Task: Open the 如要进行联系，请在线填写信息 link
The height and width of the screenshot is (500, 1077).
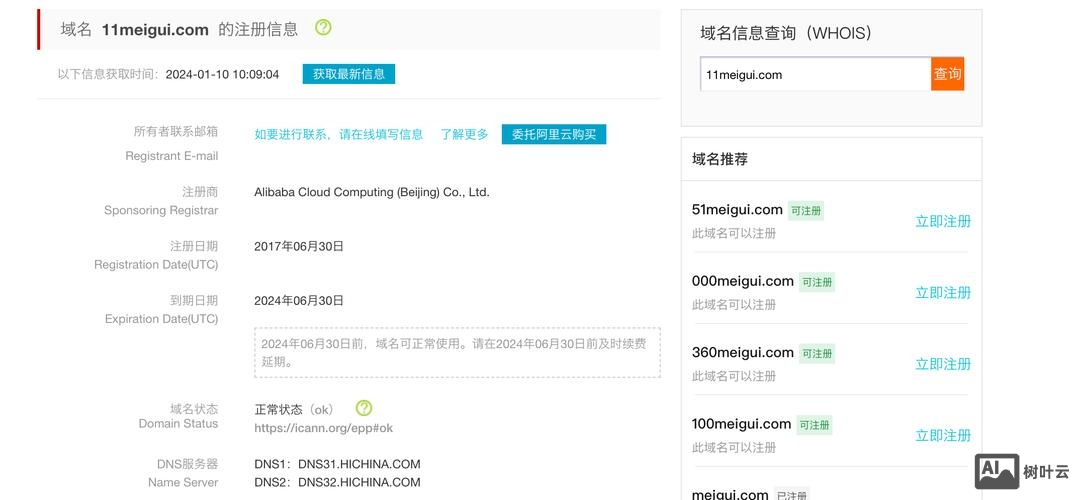Action: [x=338, y=134]
